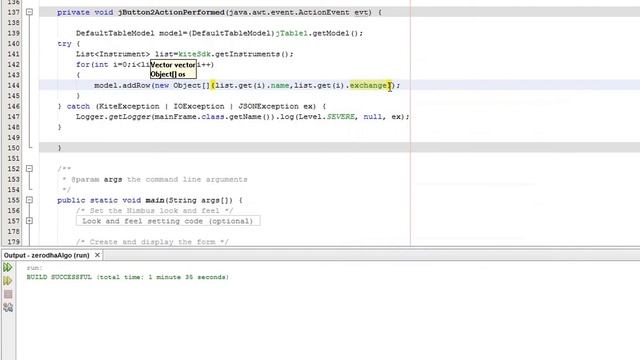Click 'DefaultTableModel model' declaration on line 139
The image size is (640, 360).
click(129, 33)
